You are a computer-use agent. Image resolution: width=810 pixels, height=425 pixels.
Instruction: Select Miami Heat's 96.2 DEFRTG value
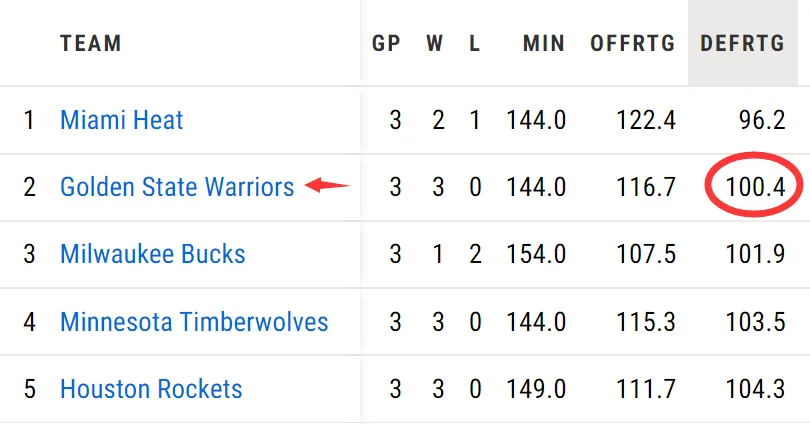coord(762,120)
